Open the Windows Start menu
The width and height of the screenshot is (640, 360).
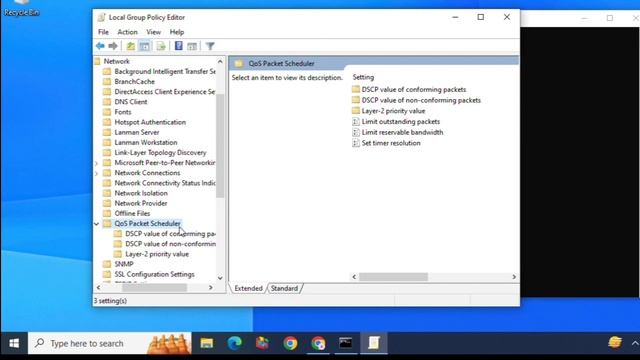[14, 343]
